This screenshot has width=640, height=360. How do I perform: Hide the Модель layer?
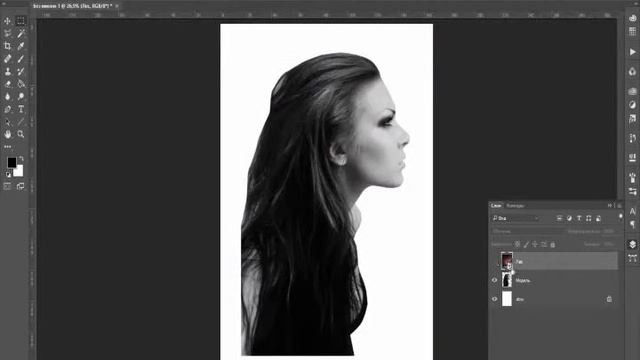[x=495, y=280]
